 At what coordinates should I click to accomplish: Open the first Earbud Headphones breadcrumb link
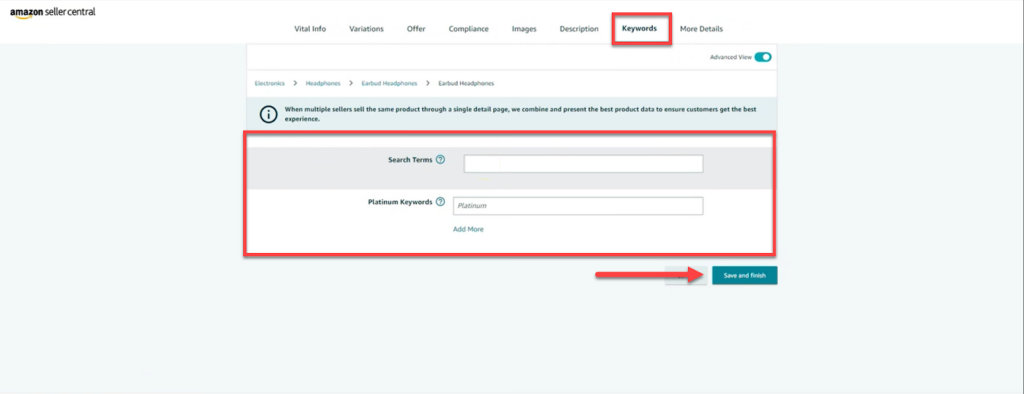click(389, 84)
